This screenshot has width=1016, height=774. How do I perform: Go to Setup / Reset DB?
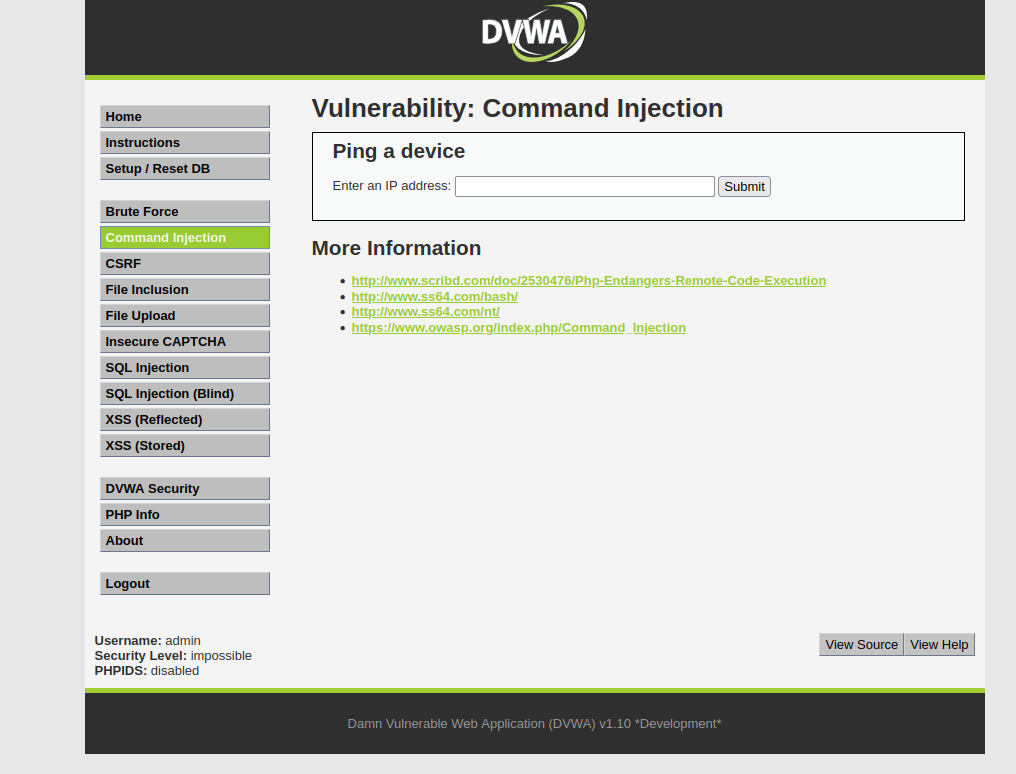pos(185,168)
